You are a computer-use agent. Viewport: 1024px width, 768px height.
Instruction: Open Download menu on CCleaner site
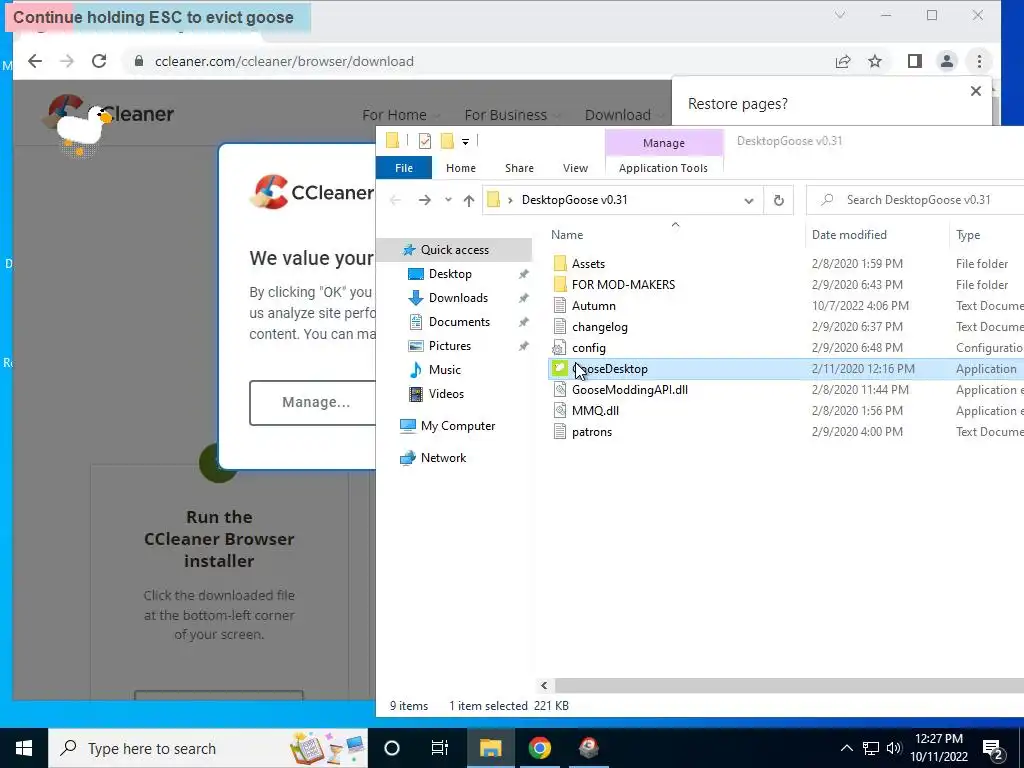[623, 115]
